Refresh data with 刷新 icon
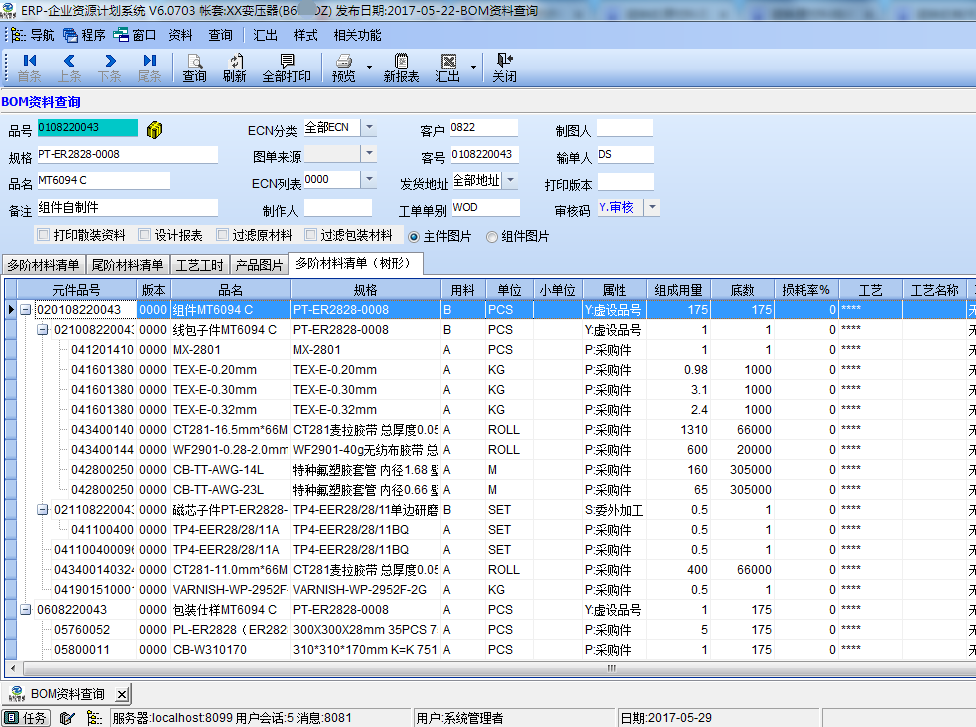Image resolution: width=976 pixels, height=727 pixels. [235, 68]
